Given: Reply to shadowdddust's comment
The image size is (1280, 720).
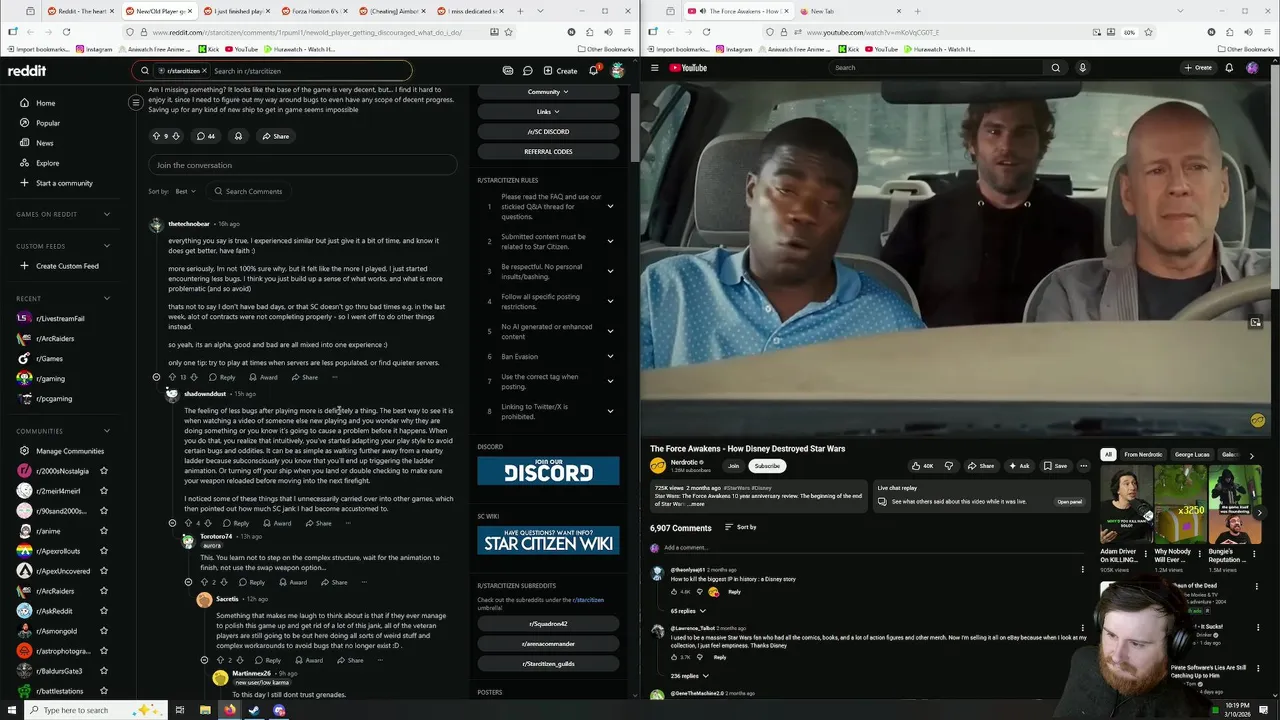Looking at the screenshot, I should coord(236,523).
